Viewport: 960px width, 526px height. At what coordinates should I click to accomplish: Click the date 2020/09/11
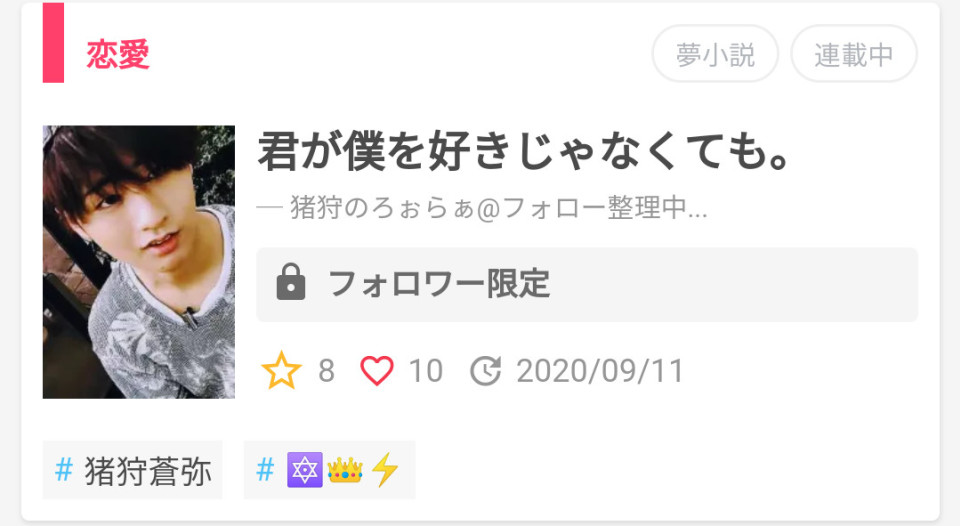599,371
